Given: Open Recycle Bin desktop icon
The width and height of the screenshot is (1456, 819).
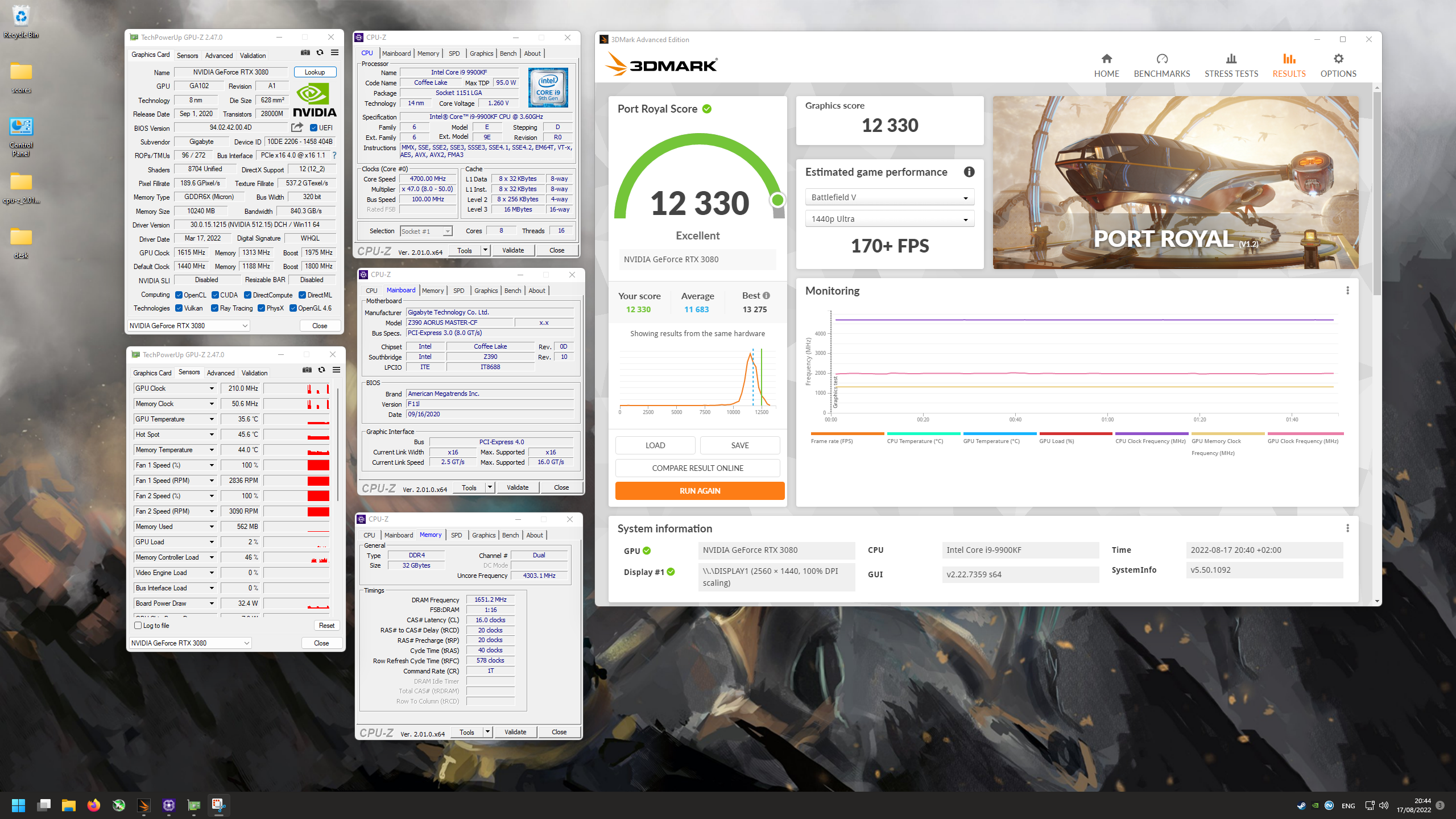Looking at the screenshot, I should [x=21, y=22].
